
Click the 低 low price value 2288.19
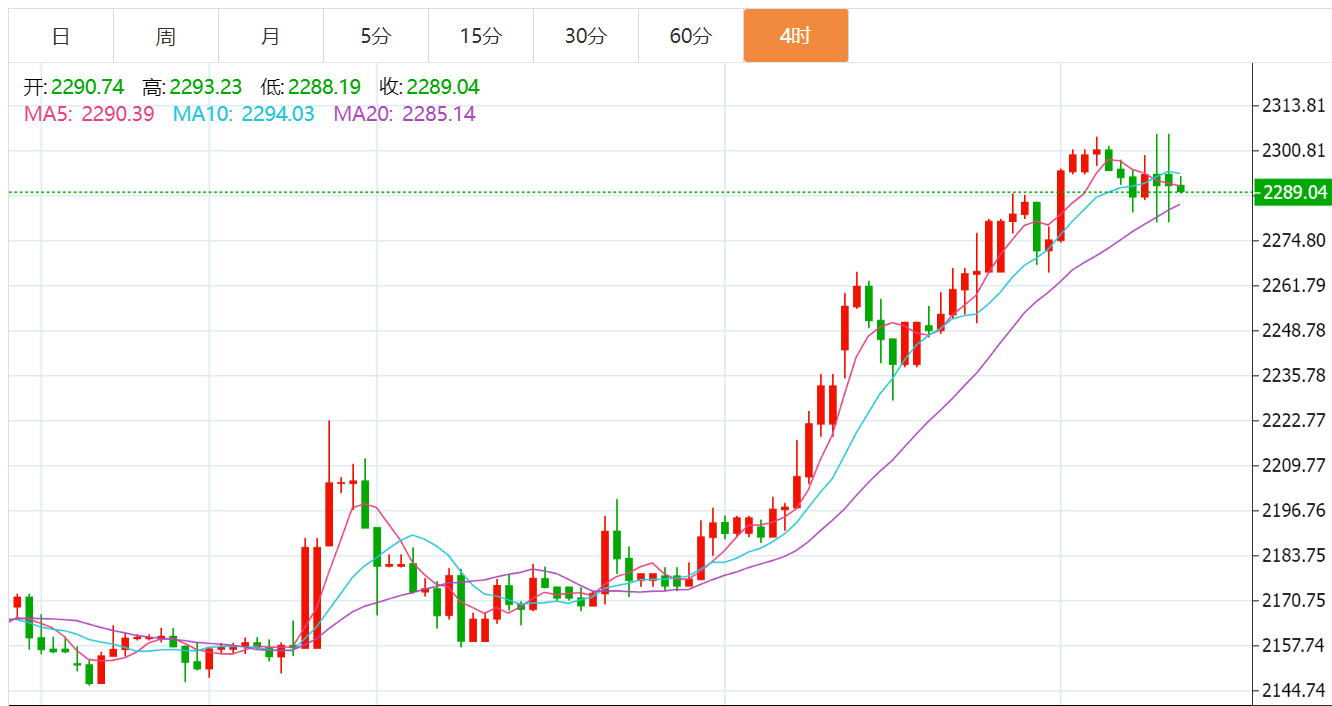pyautogui.click(x=324, y=87)
